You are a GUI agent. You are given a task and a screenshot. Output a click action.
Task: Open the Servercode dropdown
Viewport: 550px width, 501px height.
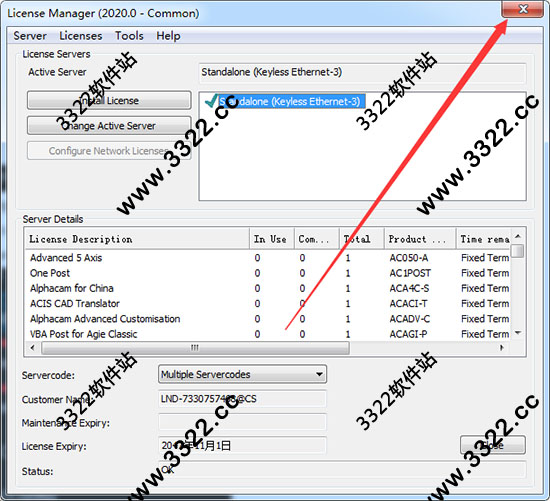click(x=242, y=374)
